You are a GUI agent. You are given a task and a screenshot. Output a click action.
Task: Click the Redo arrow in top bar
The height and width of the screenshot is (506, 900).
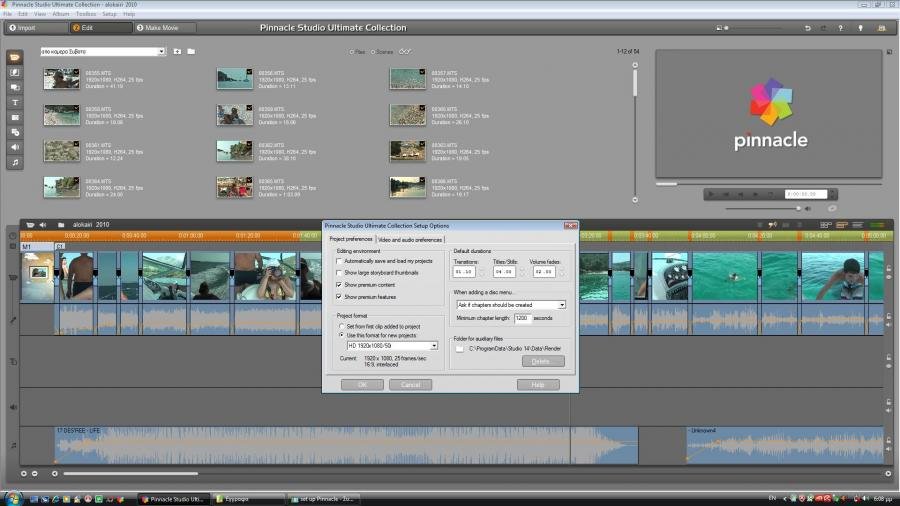click(x=823, y=28)
